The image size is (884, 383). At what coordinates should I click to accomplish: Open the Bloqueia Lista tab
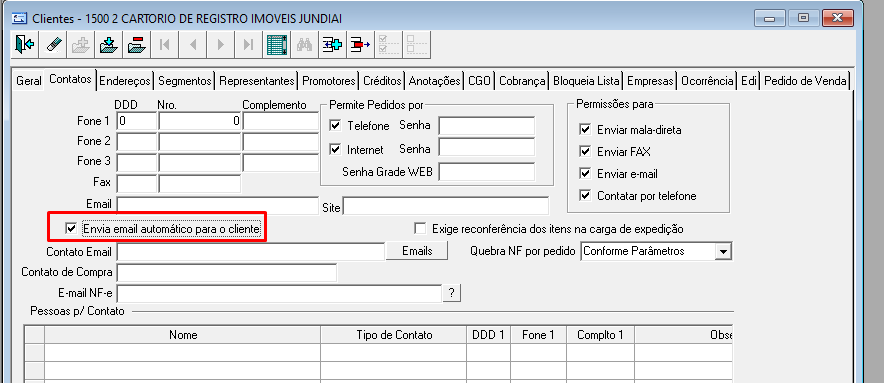586,81
